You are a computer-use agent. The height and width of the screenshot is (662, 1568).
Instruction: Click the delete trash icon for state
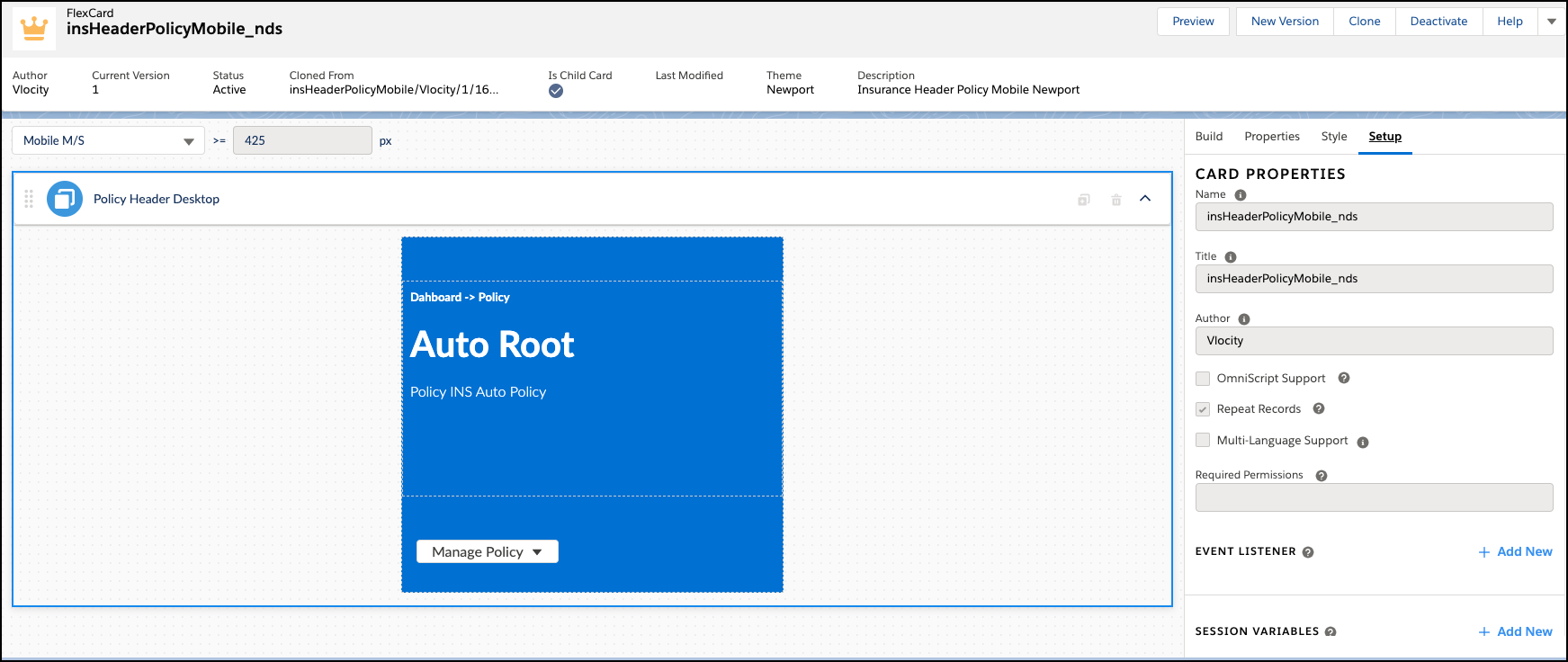click(x=1116, y=200)
